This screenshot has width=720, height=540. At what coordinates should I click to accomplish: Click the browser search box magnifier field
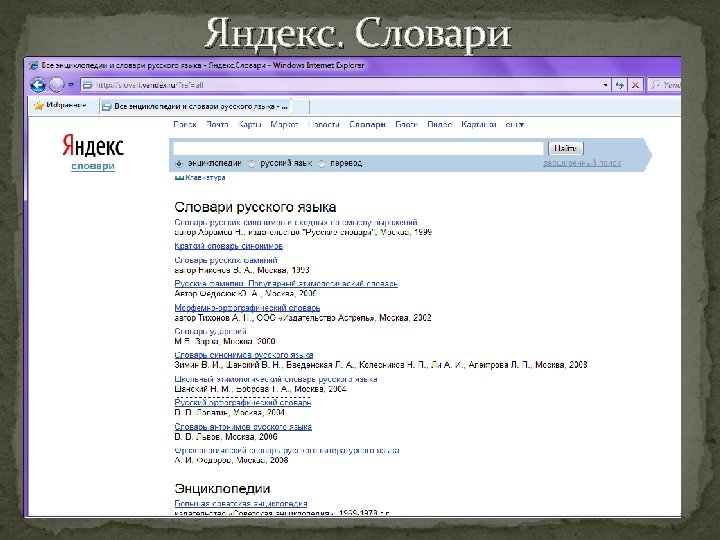tap(665, 85)
